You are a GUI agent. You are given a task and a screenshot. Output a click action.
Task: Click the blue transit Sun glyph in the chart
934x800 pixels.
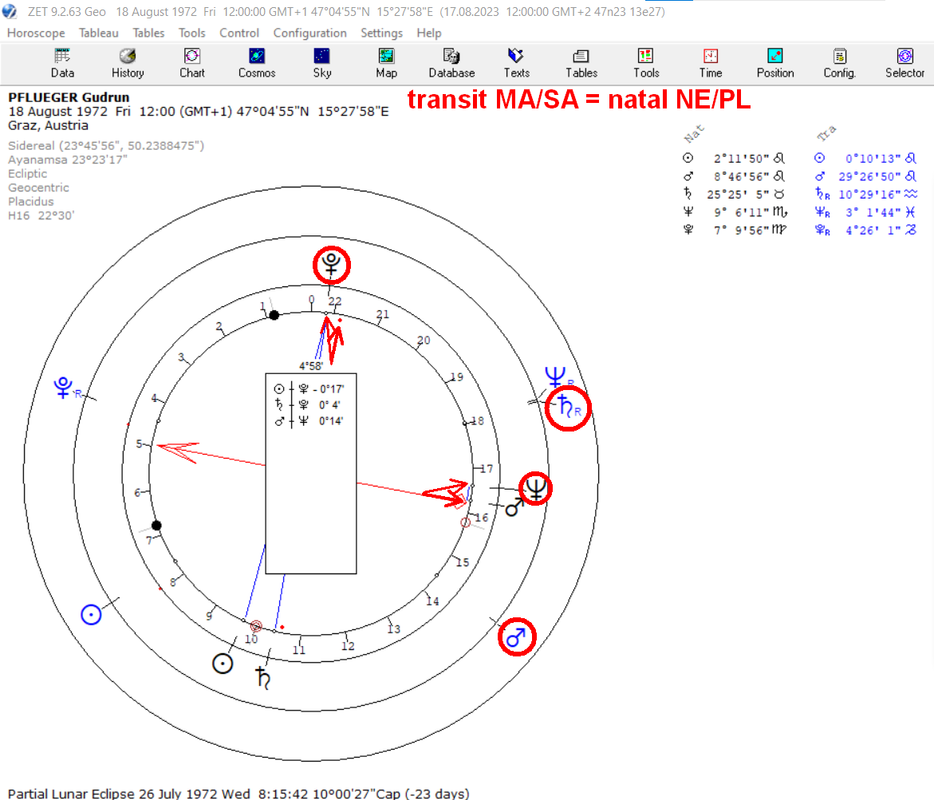tap(91, 614)
